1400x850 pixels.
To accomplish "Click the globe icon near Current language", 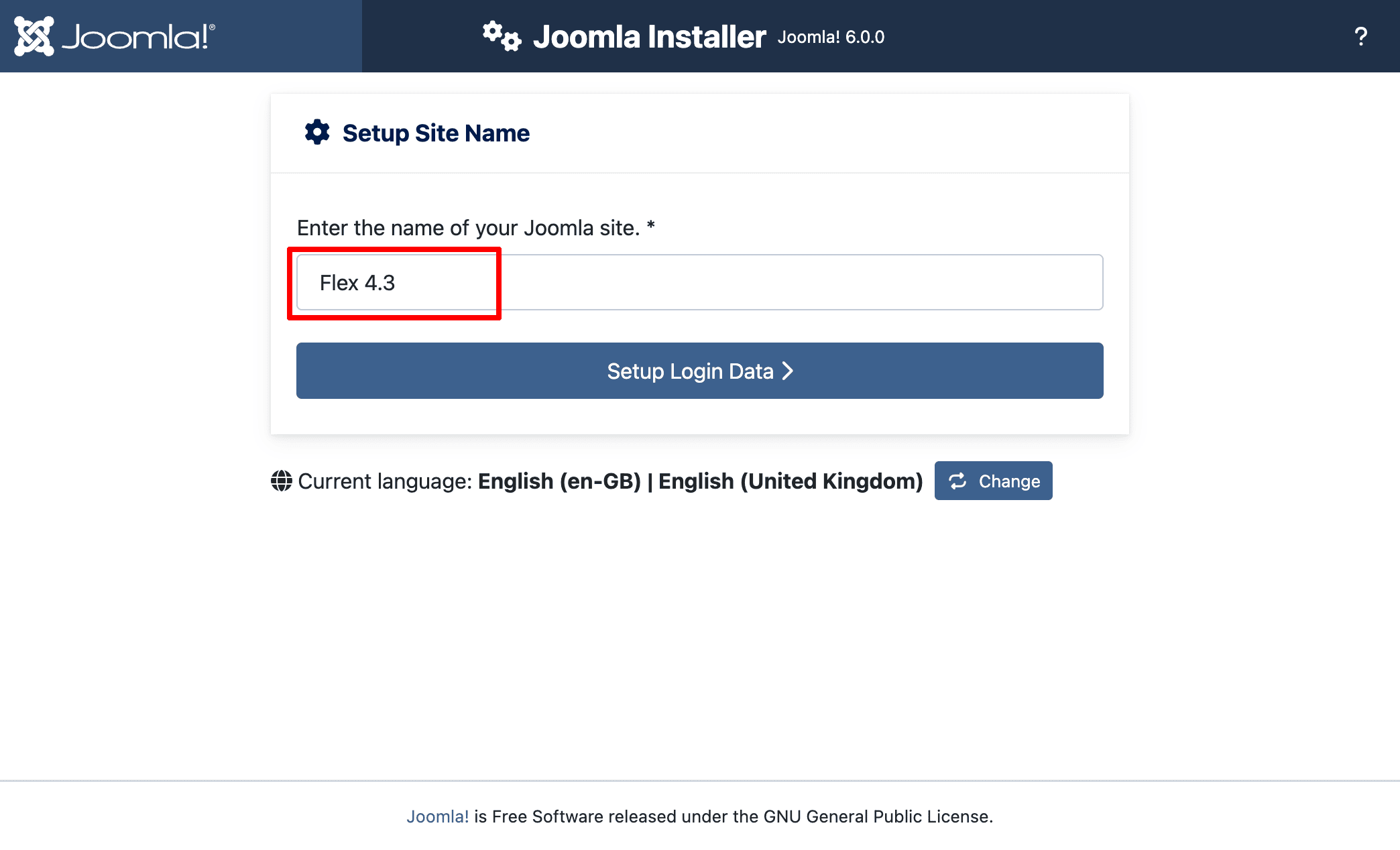I will 282,481.
